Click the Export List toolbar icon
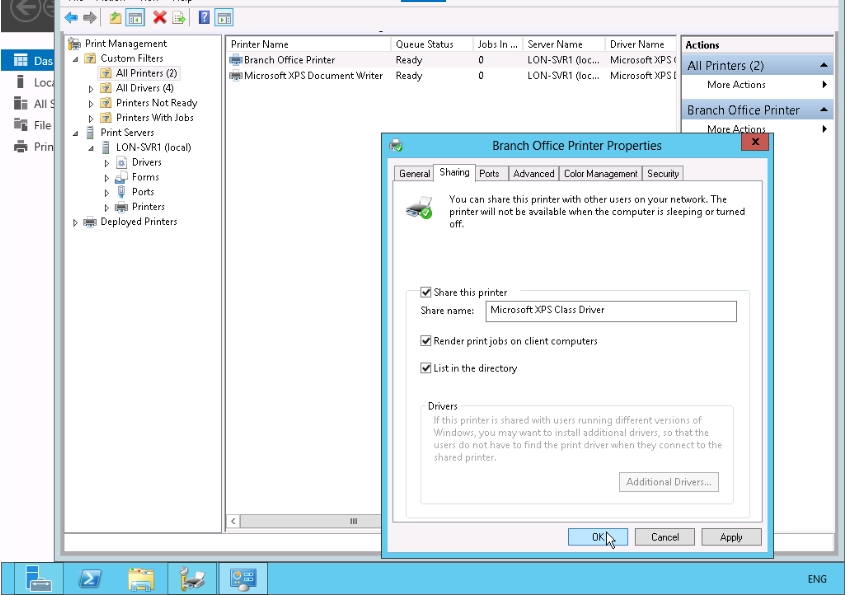Screen dimensions: 848x595 coord(179,18)
